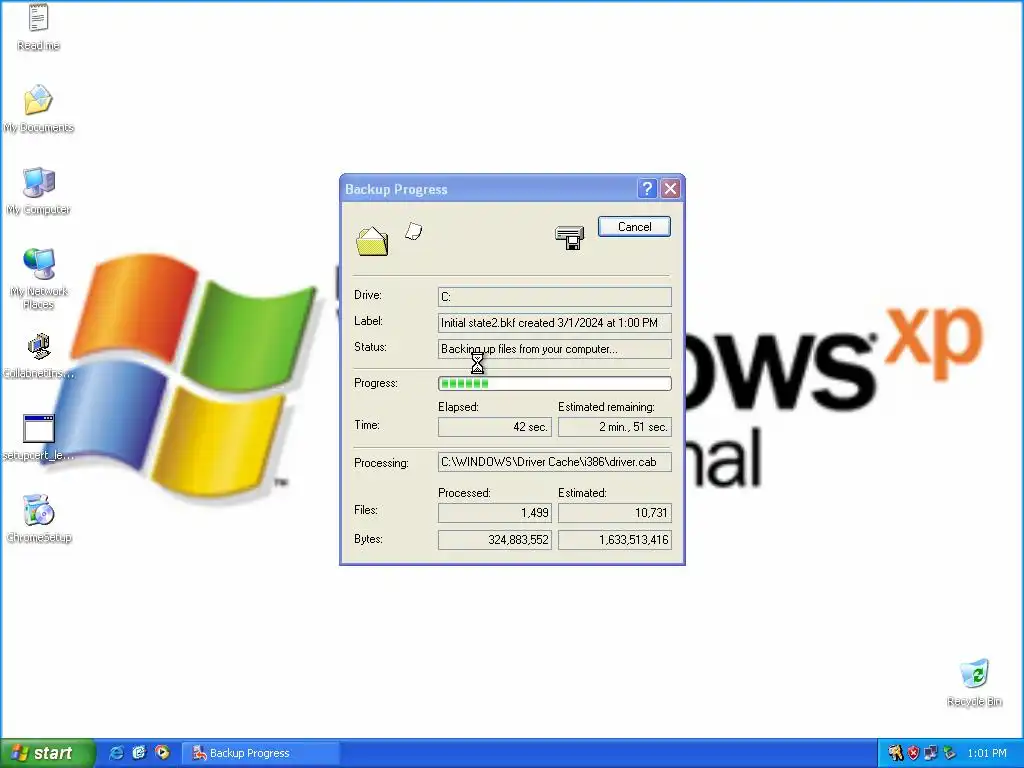Click processed files value 1,499

tap(495, 513)
